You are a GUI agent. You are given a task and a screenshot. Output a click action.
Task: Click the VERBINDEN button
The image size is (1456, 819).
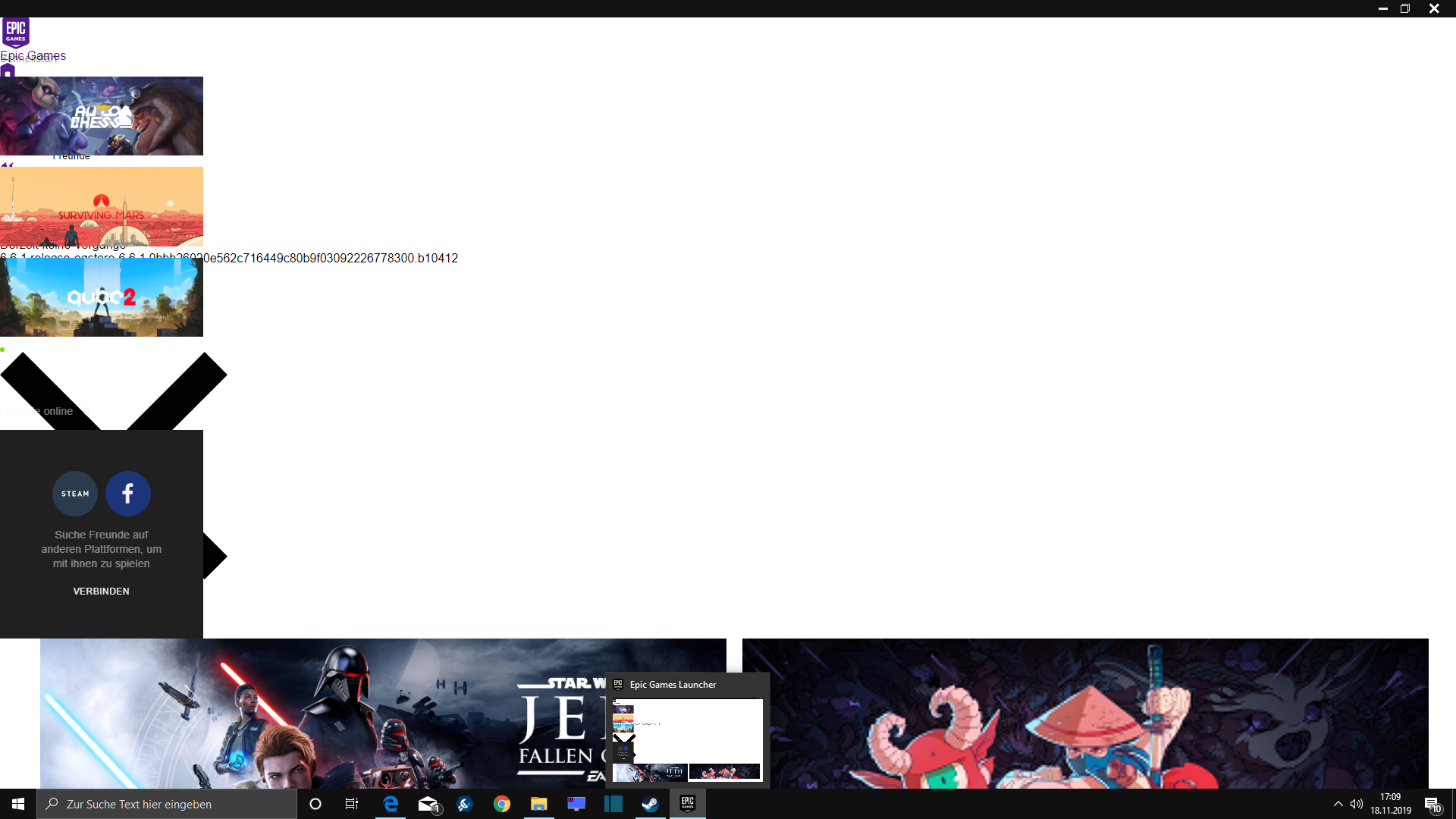(x=101, y=591)
